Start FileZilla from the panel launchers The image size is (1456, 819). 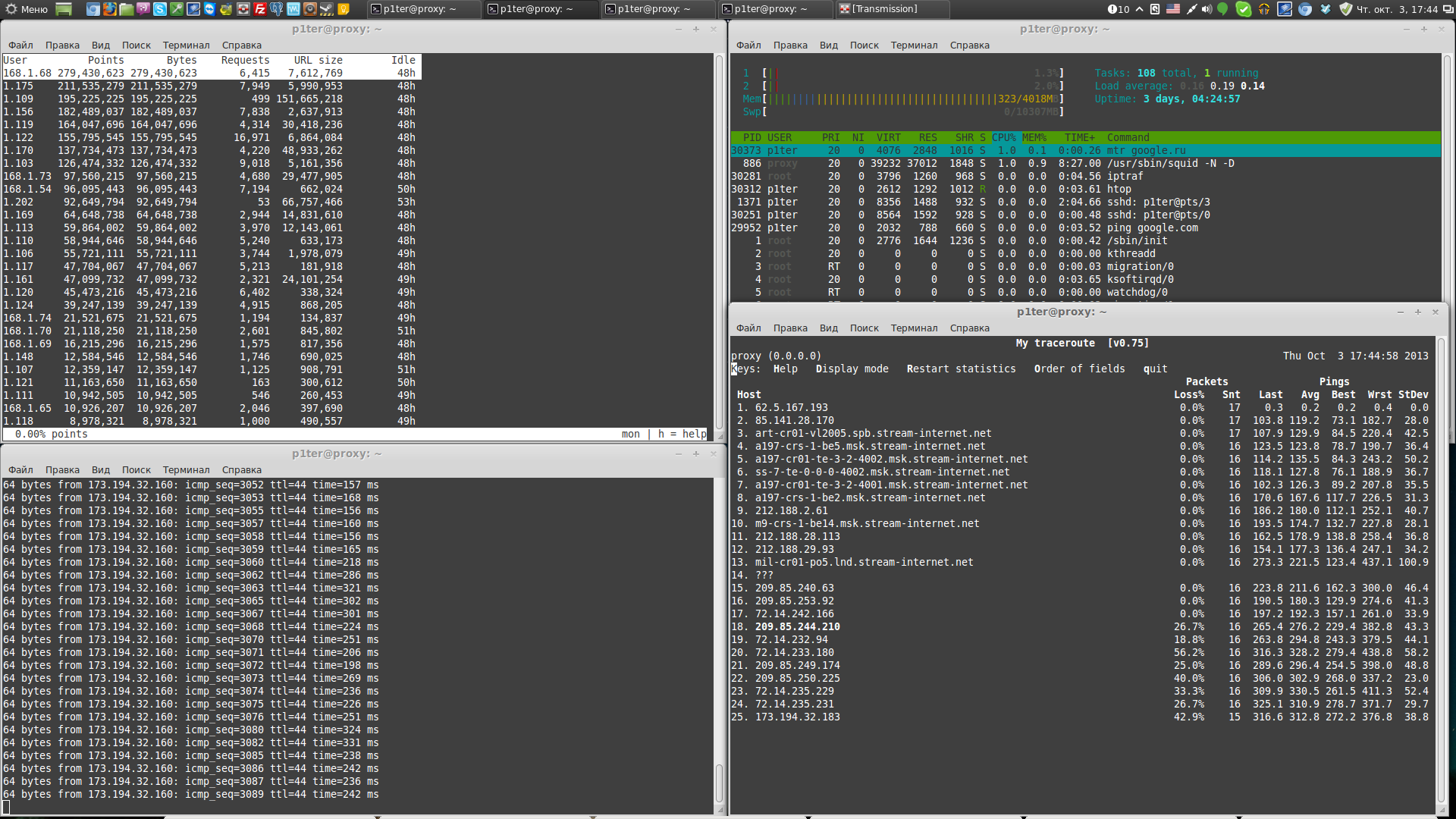point(260,9)
